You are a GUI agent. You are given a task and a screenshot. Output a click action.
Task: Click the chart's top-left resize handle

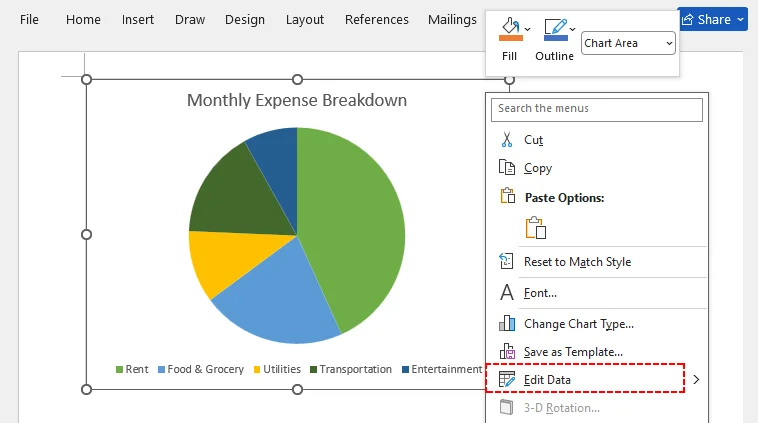click(x=87, y=79)
